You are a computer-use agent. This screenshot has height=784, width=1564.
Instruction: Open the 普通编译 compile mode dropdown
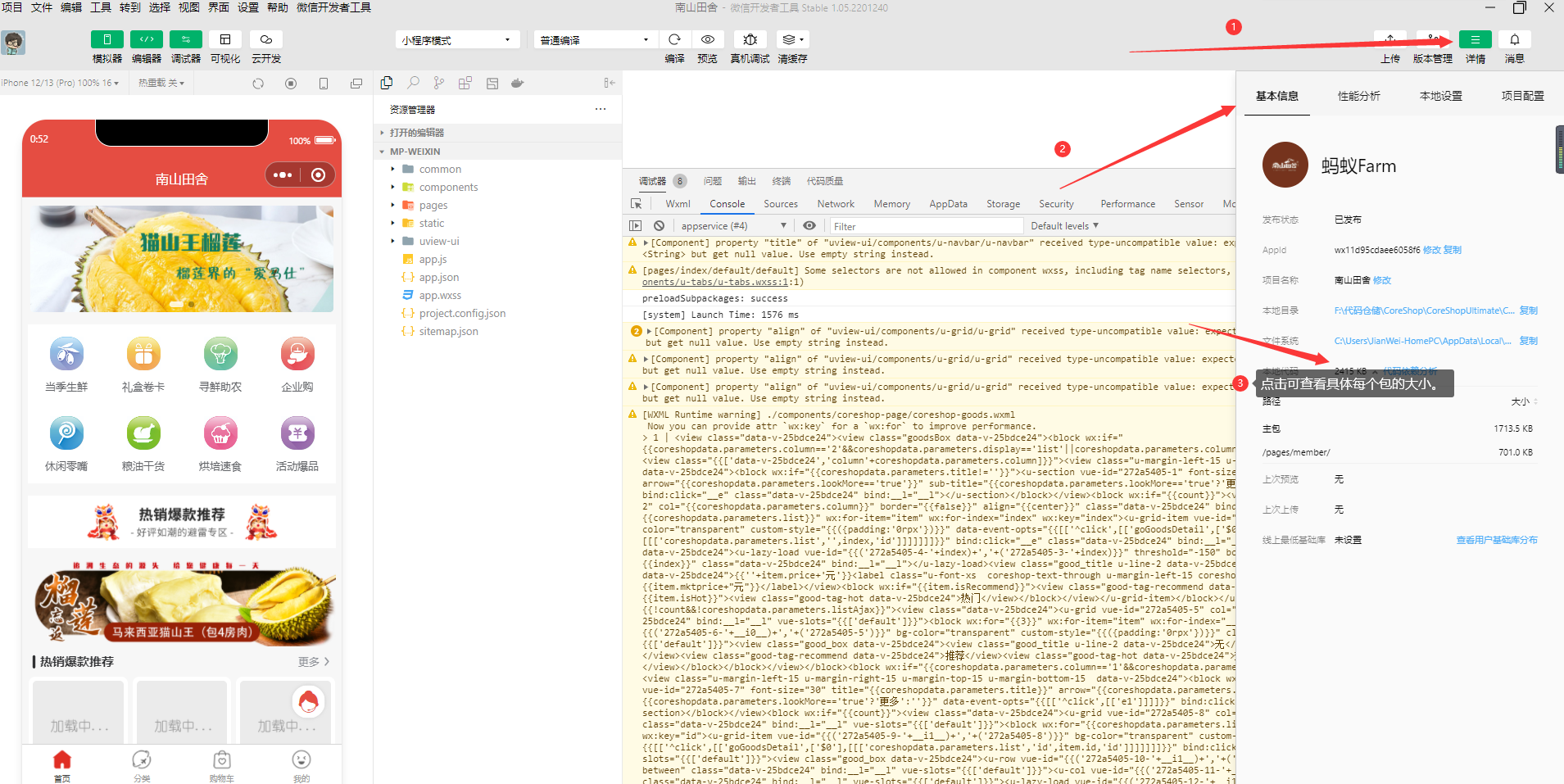click(596, 40)
